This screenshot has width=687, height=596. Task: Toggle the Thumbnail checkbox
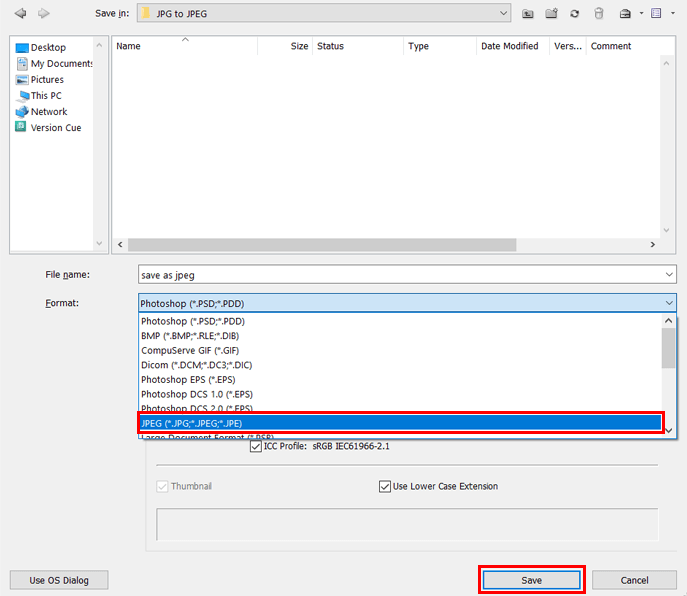tap(163, 487)
